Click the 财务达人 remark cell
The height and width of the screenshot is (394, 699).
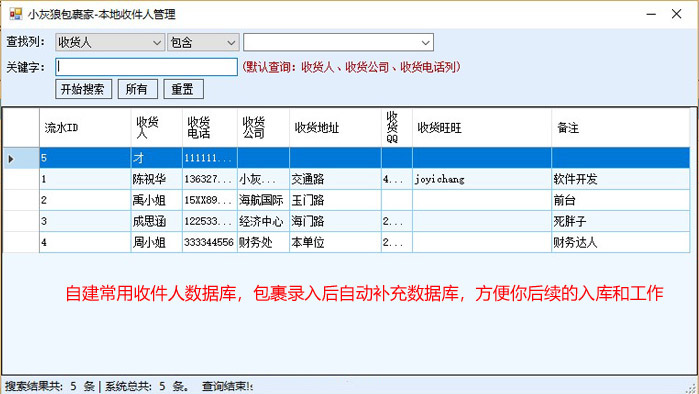[621, 242]
